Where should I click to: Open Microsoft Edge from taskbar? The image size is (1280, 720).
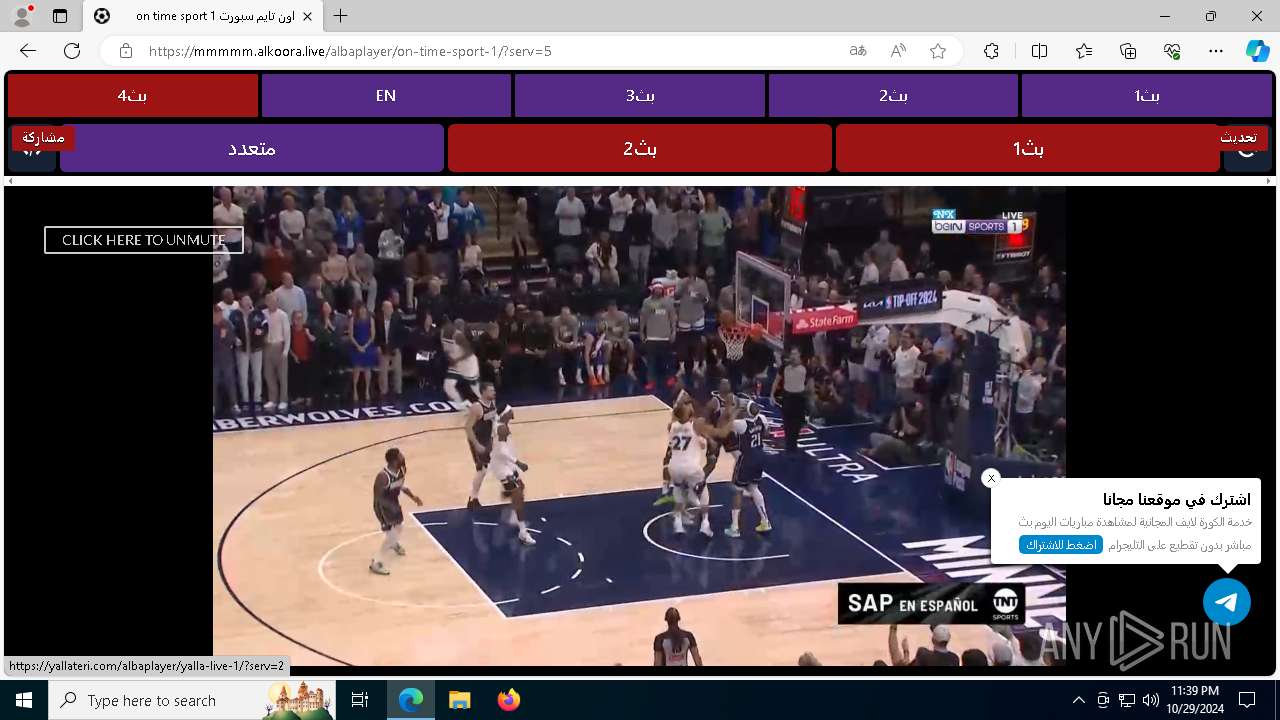pyautogui.click(x=411, y=700)
